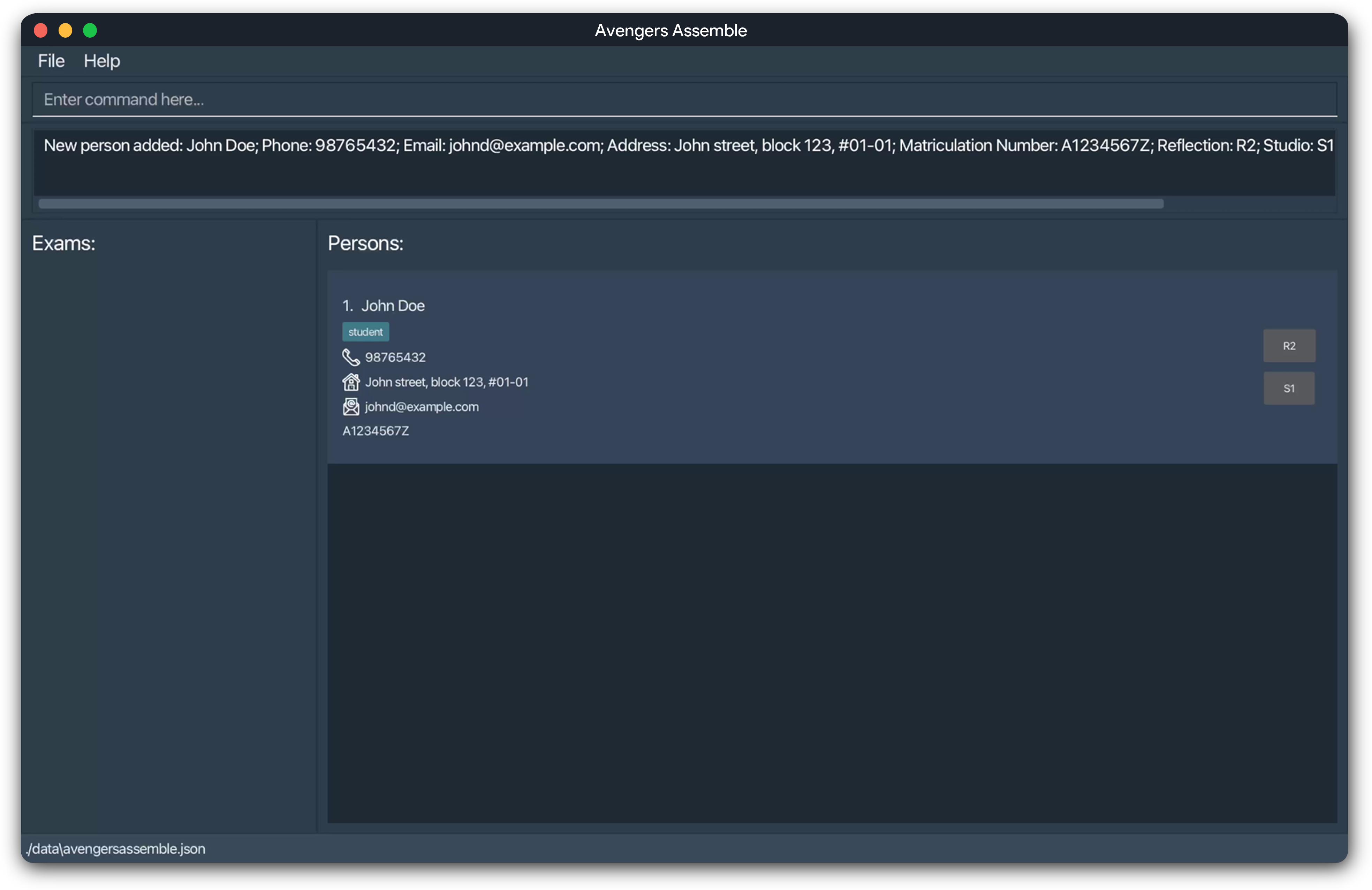This screenshot has height=890, width=1372.
Task: Minimize the window with yellow button
Action: [66, 30]
